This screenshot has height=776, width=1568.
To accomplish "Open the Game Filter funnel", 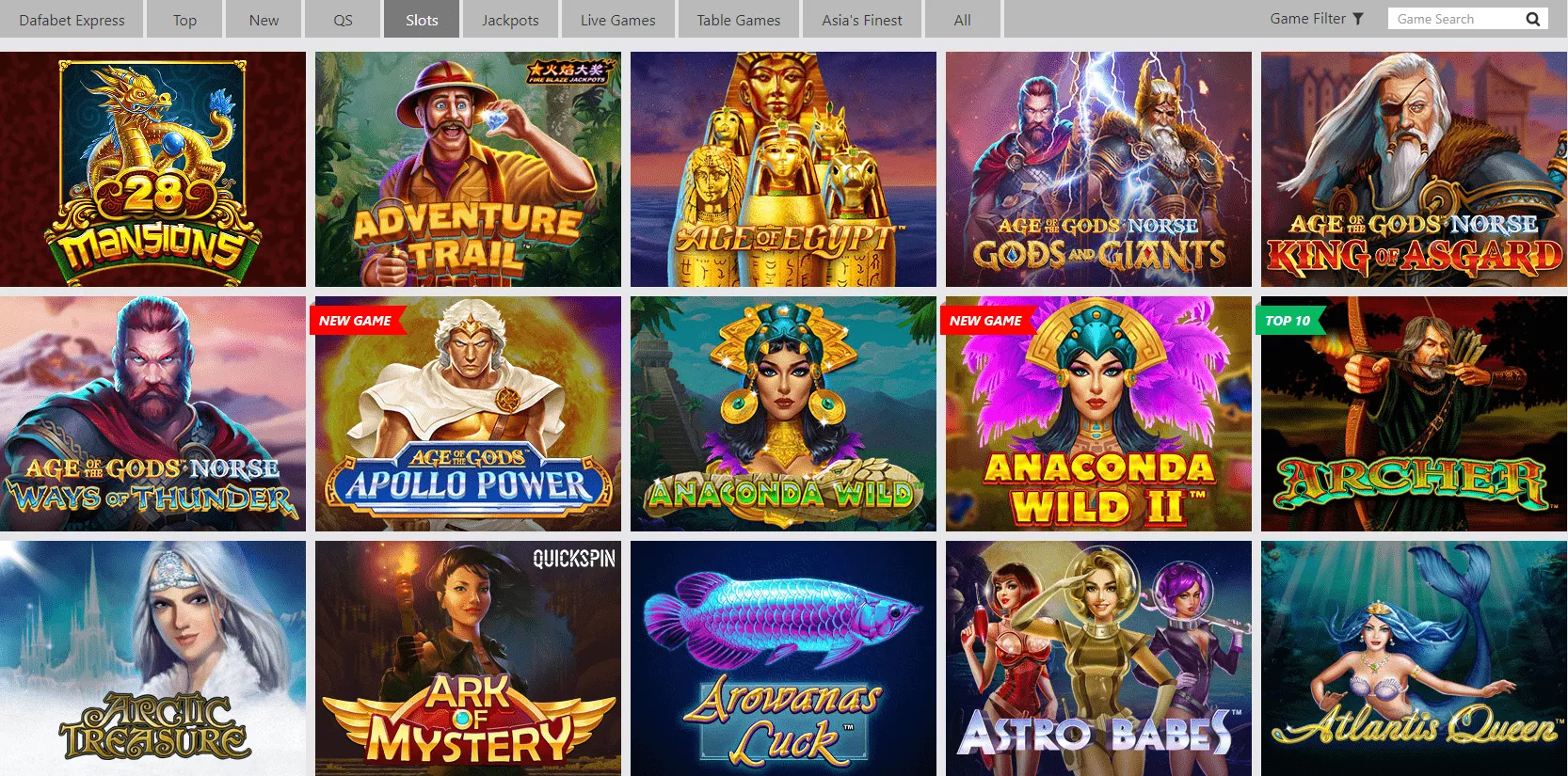I will 1357,19.
